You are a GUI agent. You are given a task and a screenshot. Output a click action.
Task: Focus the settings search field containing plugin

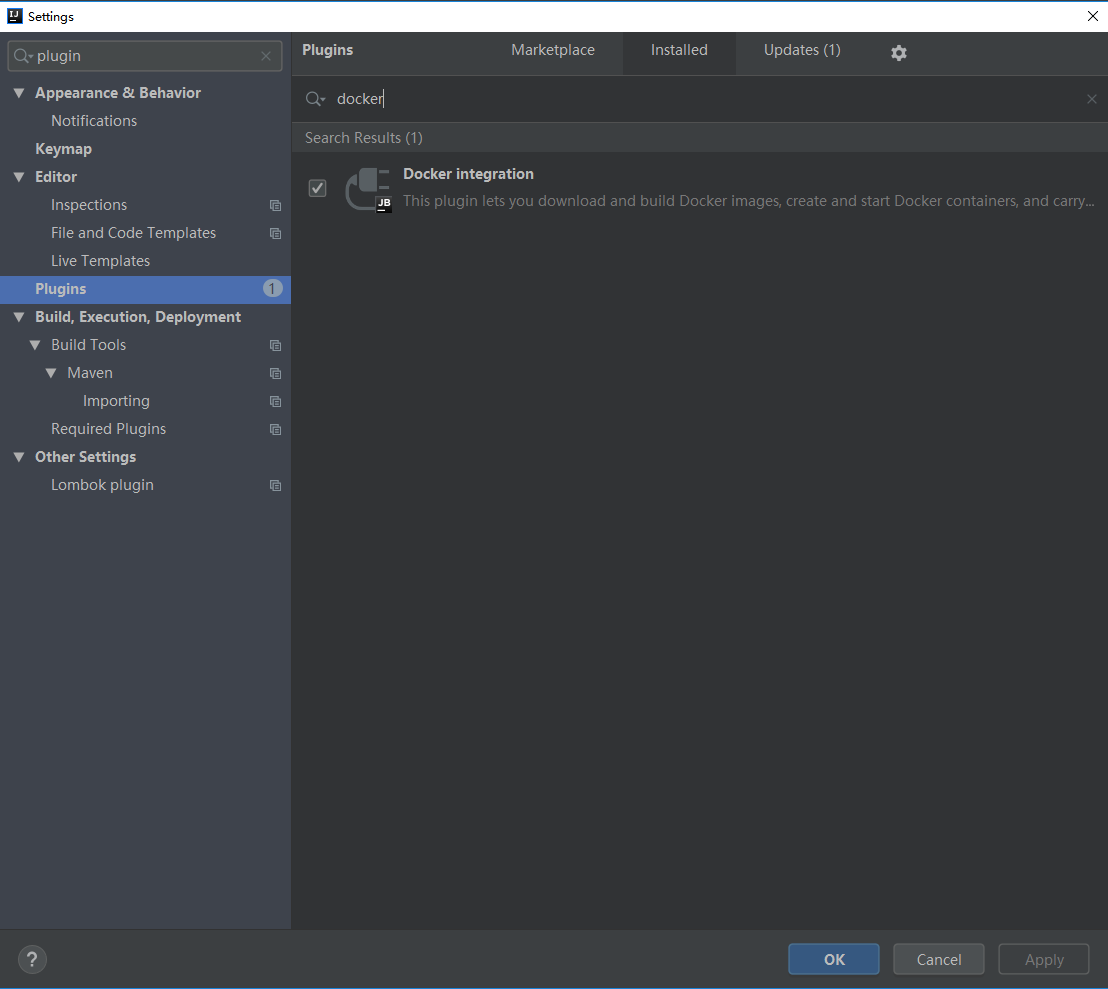click(145, 56)
